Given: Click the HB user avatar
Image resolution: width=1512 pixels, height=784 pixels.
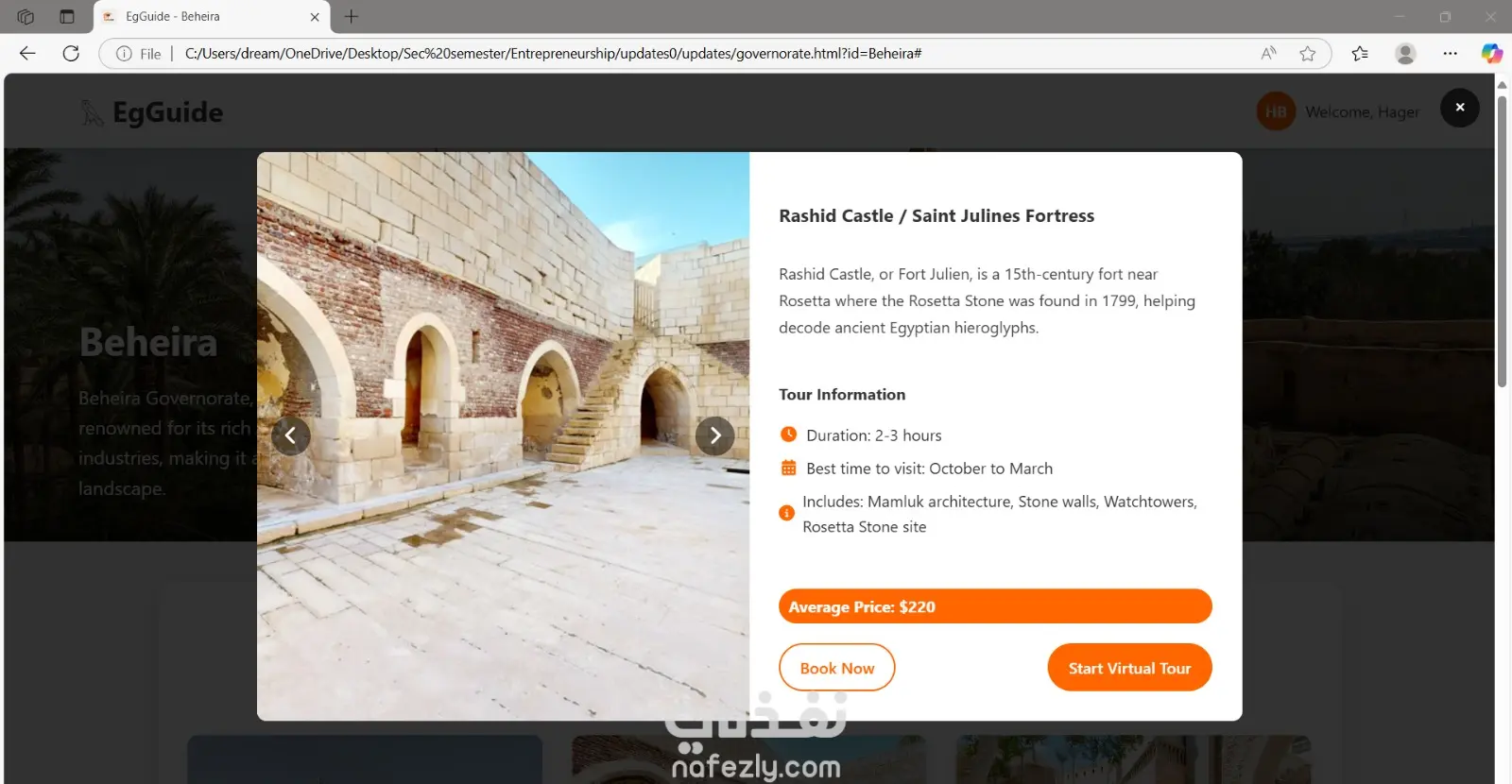Looking at the screenshot, I should (1276, 111).
